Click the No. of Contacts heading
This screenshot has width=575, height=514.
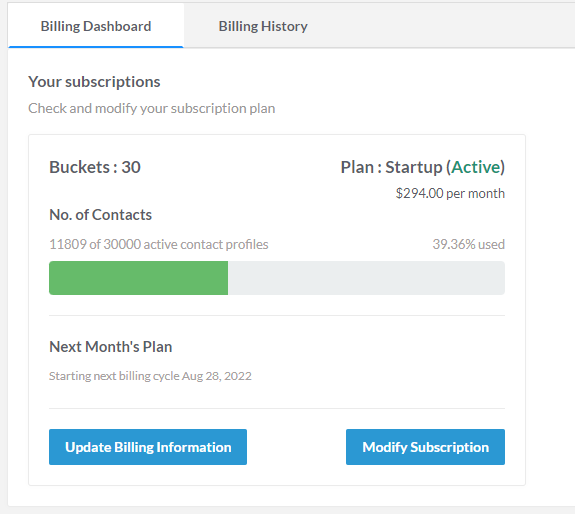tap(100, 215)
